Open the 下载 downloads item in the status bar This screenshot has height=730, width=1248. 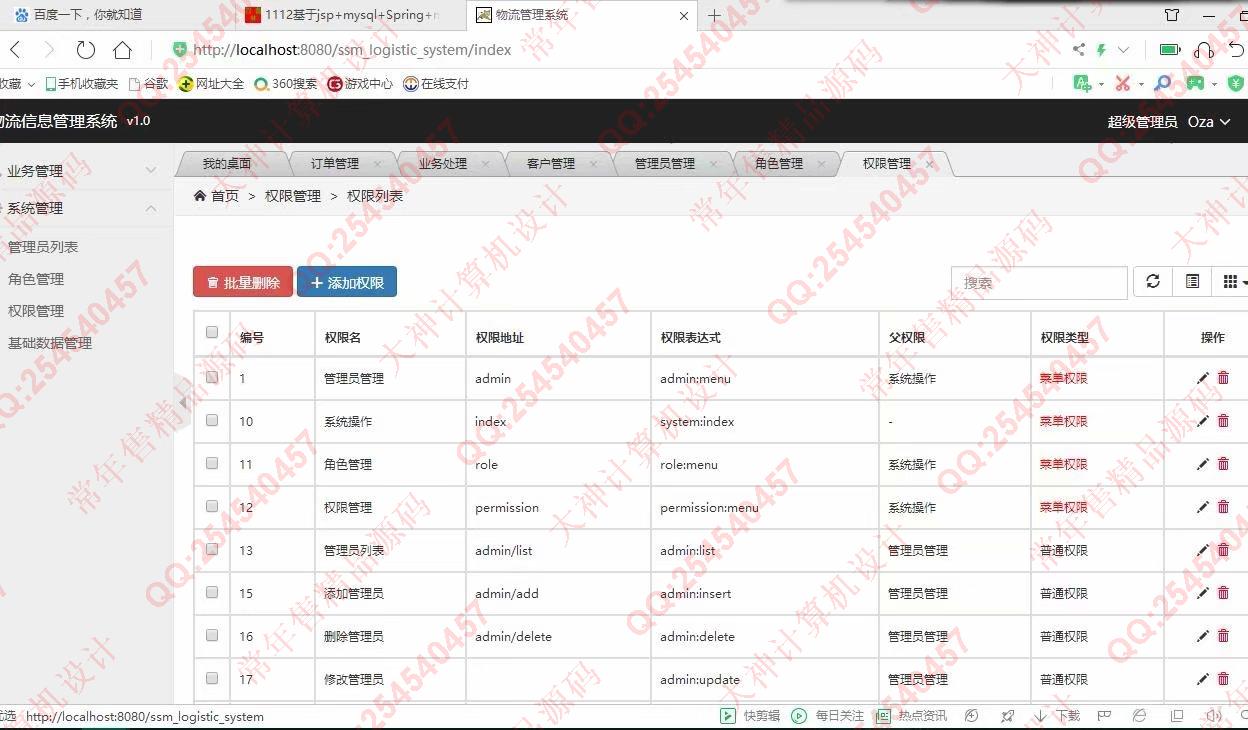pos(1058,716)
